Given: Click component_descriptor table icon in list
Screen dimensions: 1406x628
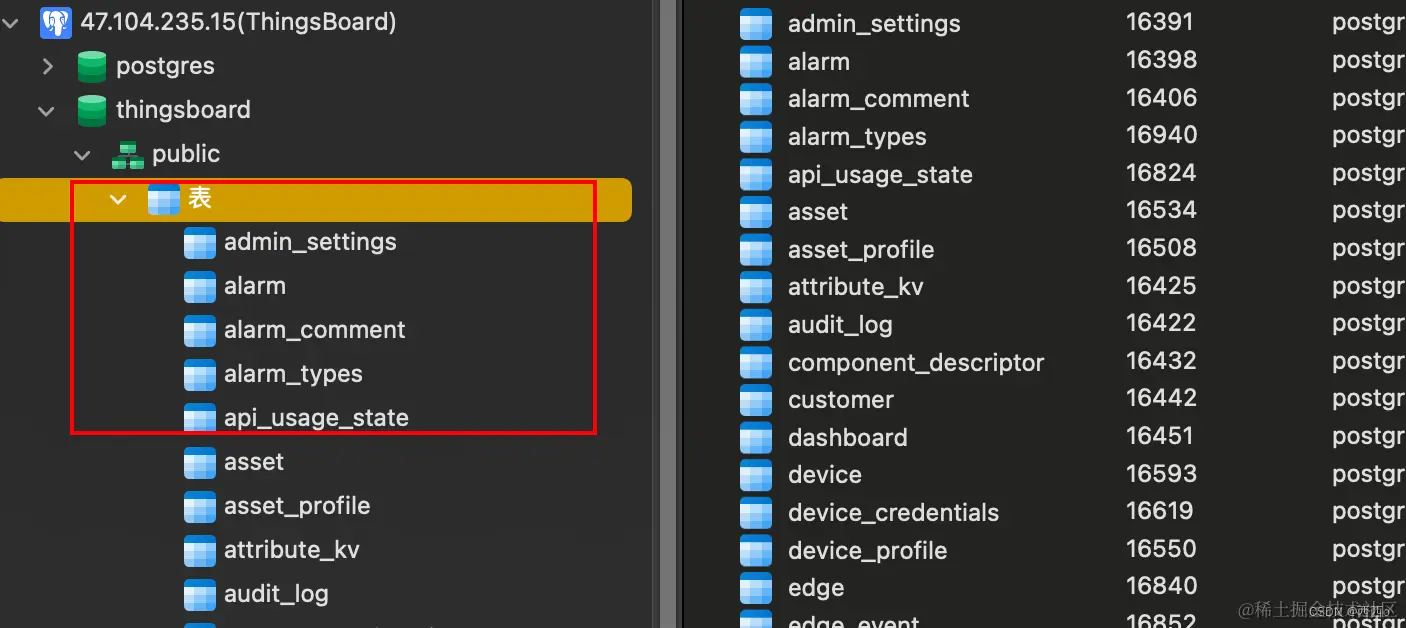Looking at the screenshot, I should click(x=756, y=362).
